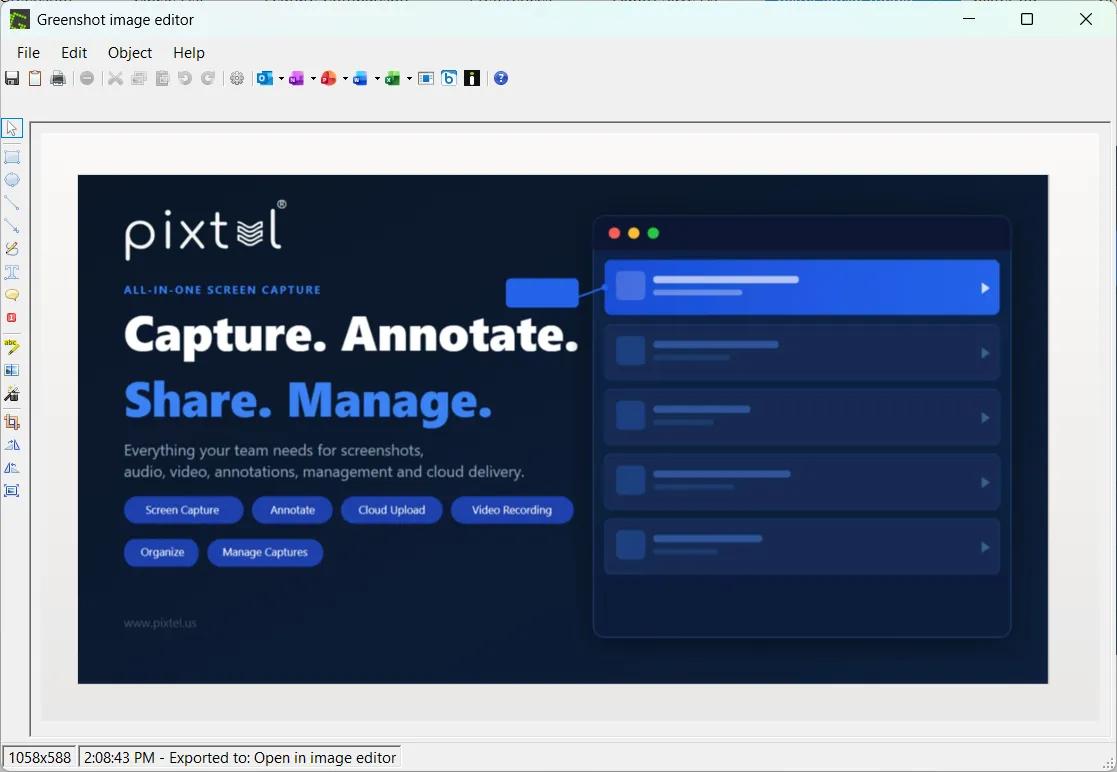The width and height of the screenshot is (1117, 772).
Task: Select the Selection (cursor) tool
Action: point(12,128)
